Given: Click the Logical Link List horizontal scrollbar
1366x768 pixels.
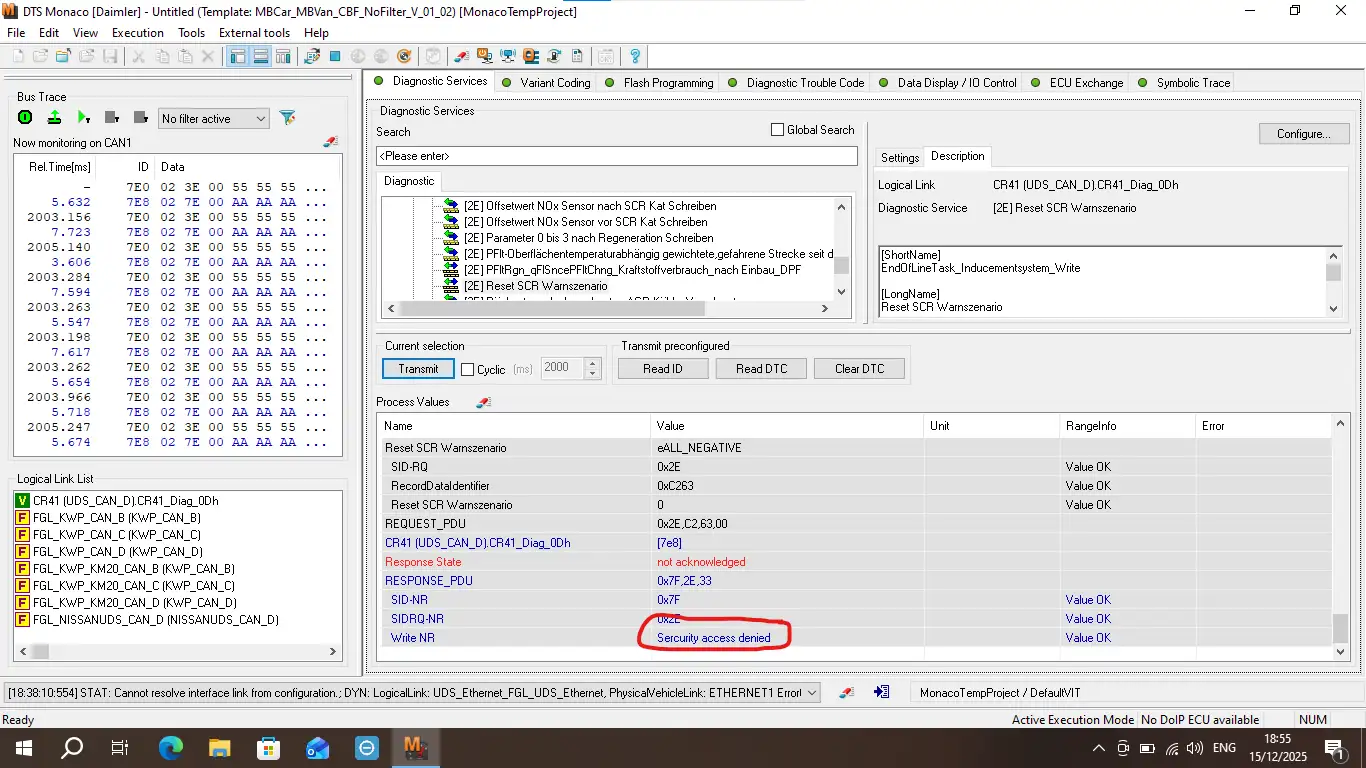Looking at the screenshot, I should pos(178,651).
